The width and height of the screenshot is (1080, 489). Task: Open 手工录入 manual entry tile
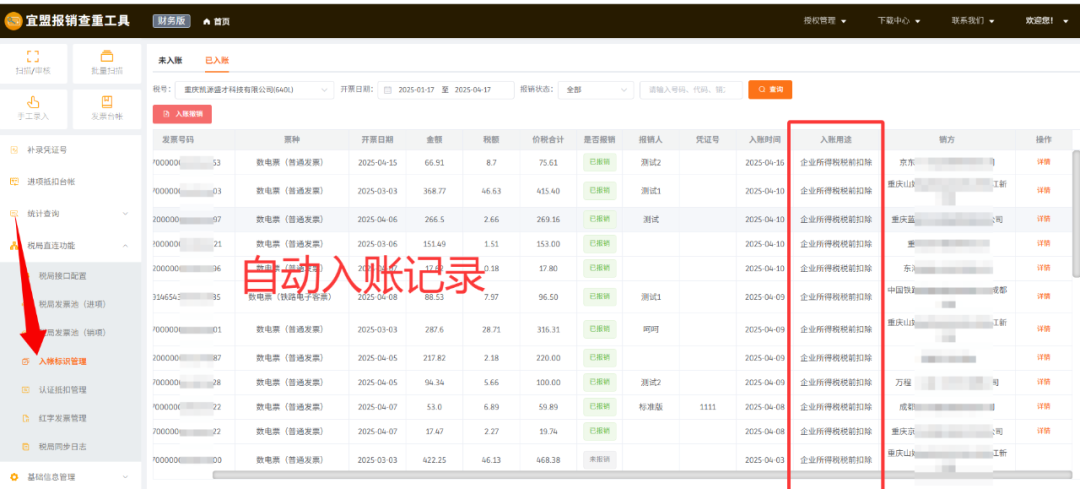coord(33,109)
